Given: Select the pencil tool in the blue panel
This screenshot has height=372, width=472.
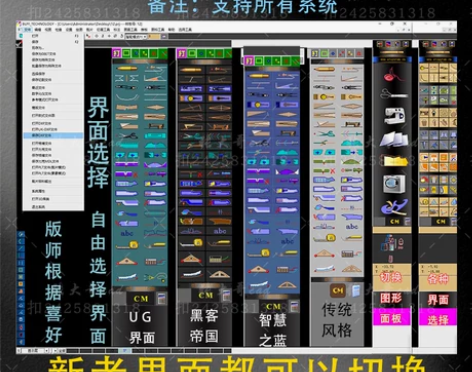Looking at the screenshot, I should tap(259, 76).
